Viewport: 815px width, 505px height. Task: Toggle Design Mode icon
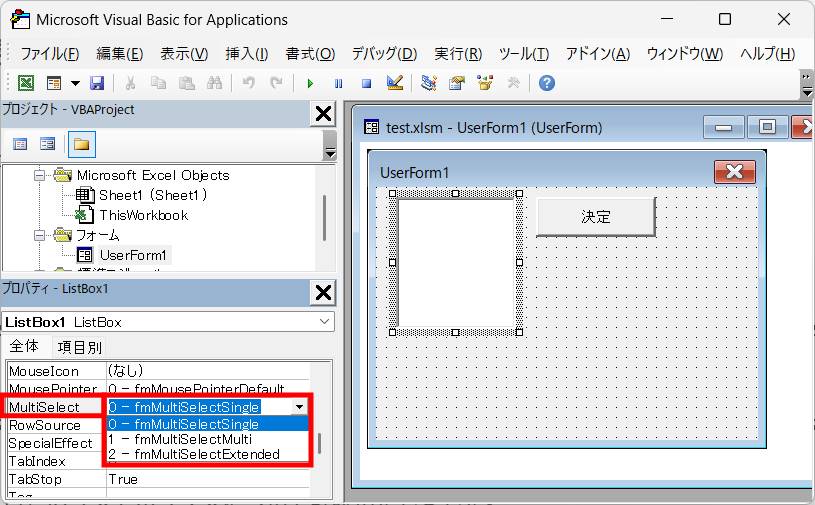click(395, 83)
